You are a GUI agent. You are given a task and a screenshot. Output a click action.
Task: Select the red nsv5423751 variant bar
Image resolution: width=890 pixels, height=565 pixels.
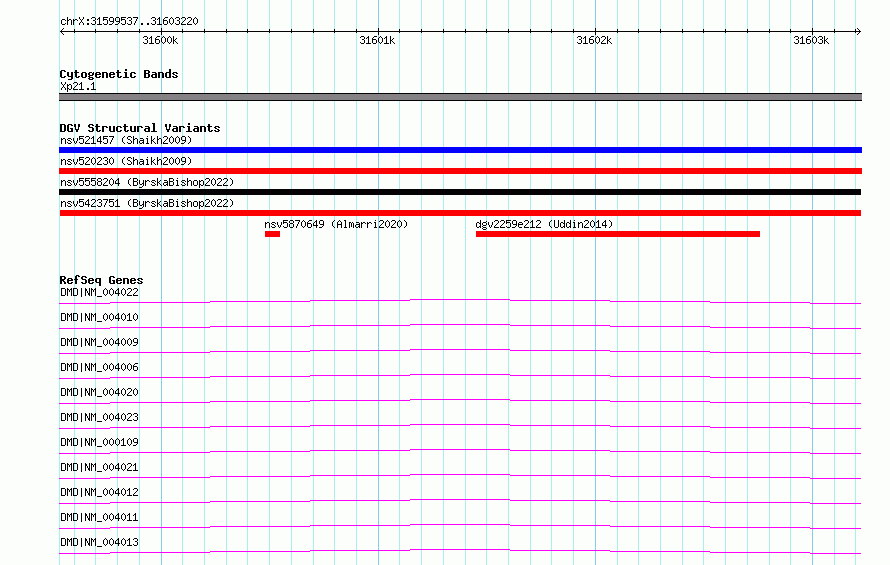[x=460, y=213]
